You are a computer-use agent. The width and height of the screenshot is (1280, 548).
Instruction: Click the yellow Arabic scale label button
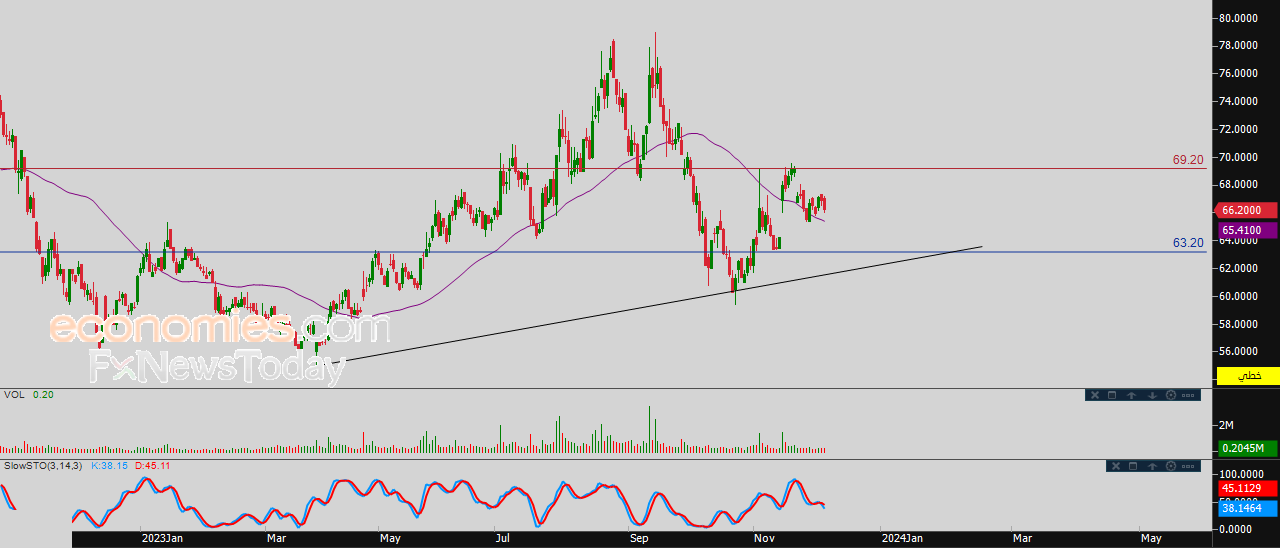1248,375
